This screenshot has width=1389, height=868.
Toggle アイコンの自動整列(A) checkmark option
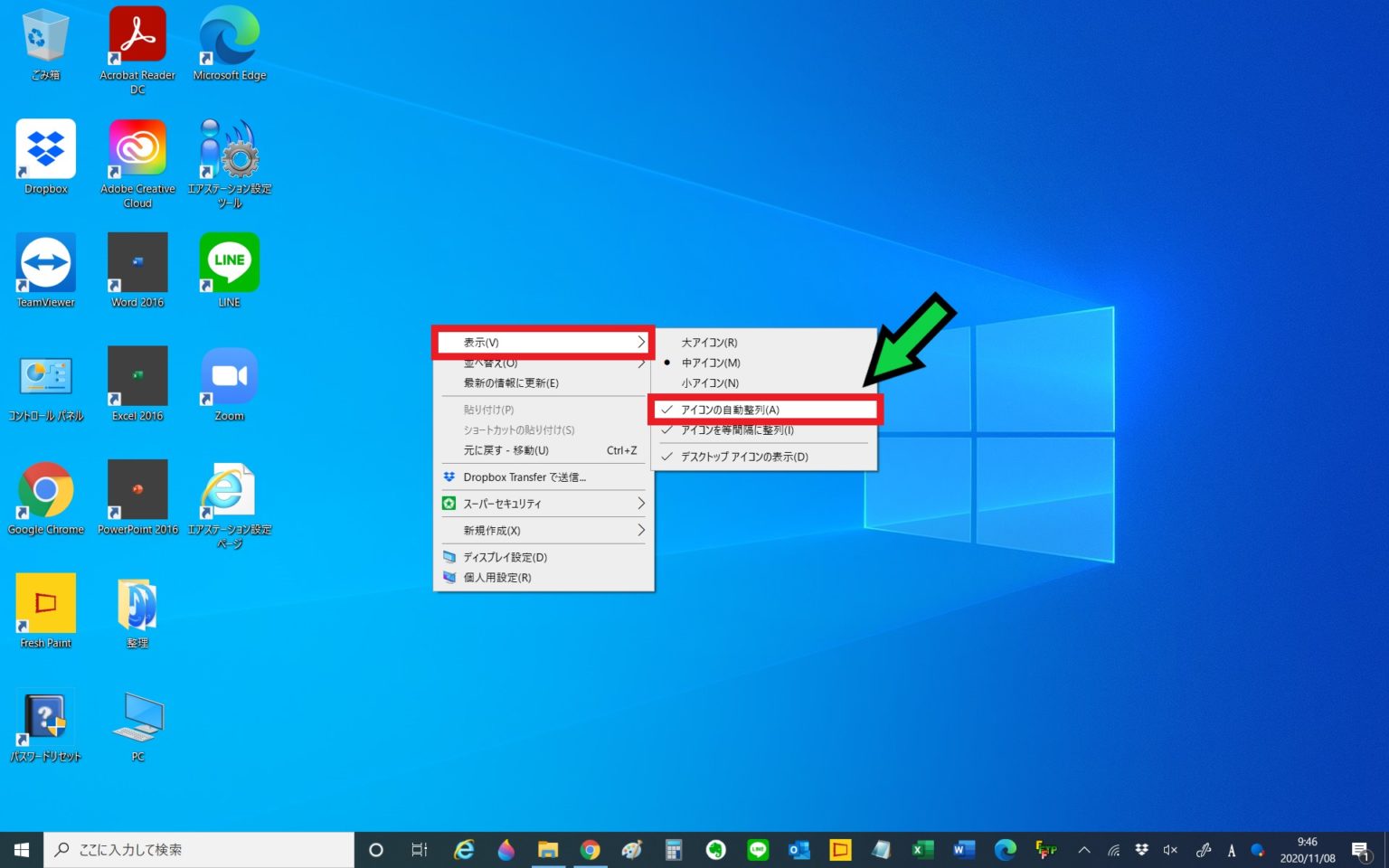(729, 410)
